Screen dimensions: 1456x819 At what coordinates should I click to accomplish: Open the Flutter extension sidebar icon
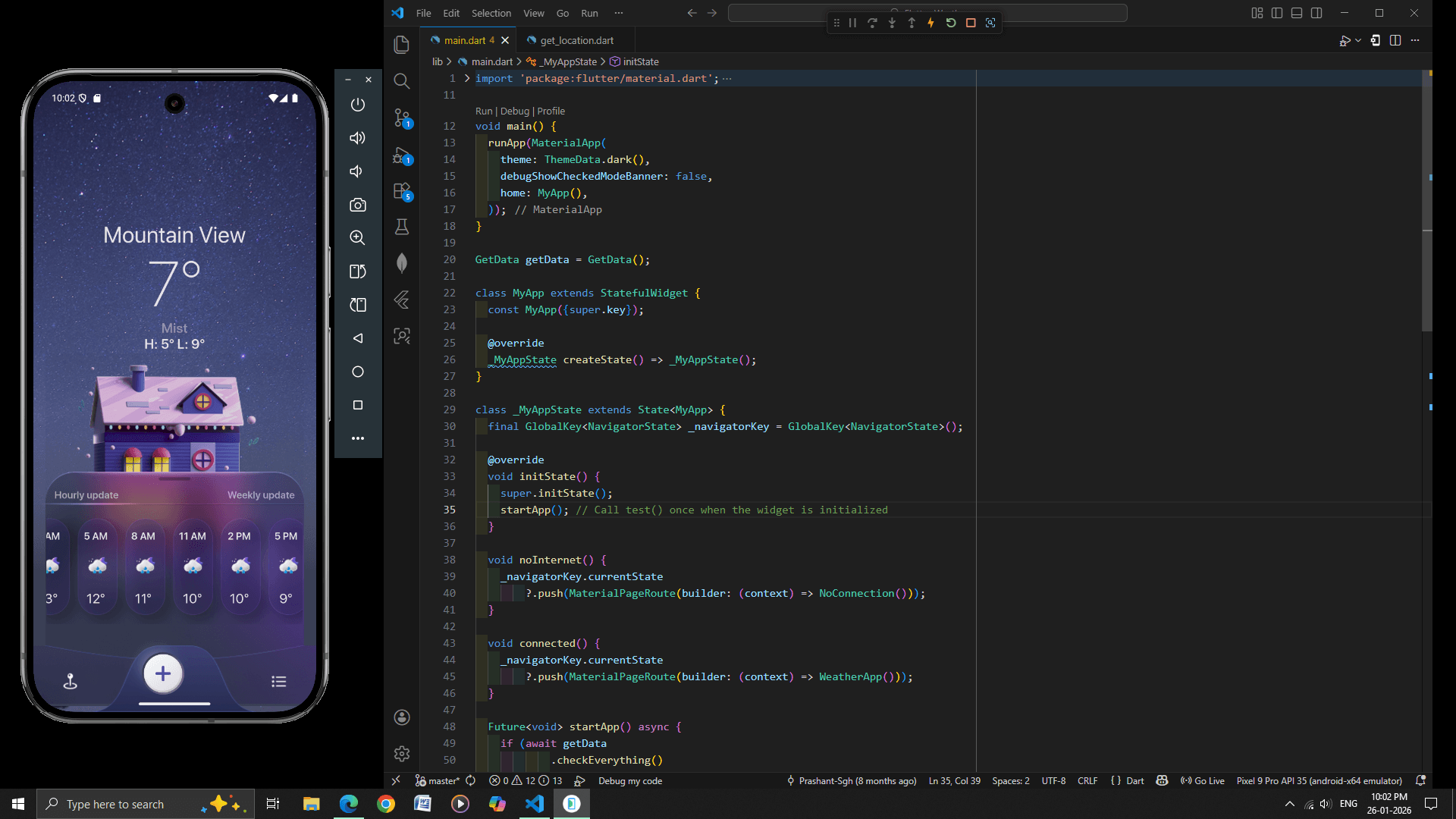pos(402,300)
